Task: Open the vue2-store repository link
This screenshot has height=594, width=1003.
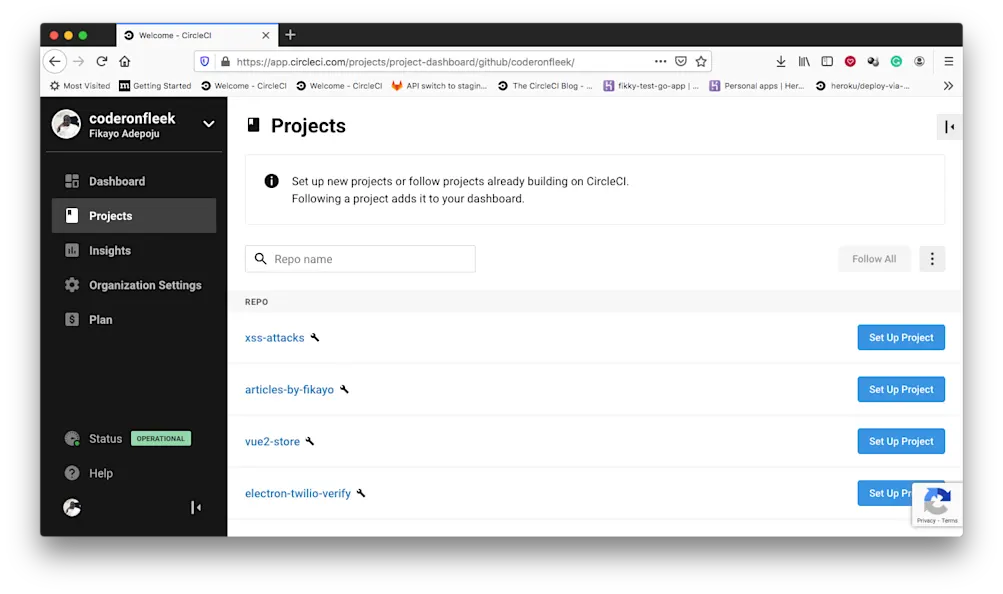Action: click(271, 441)
